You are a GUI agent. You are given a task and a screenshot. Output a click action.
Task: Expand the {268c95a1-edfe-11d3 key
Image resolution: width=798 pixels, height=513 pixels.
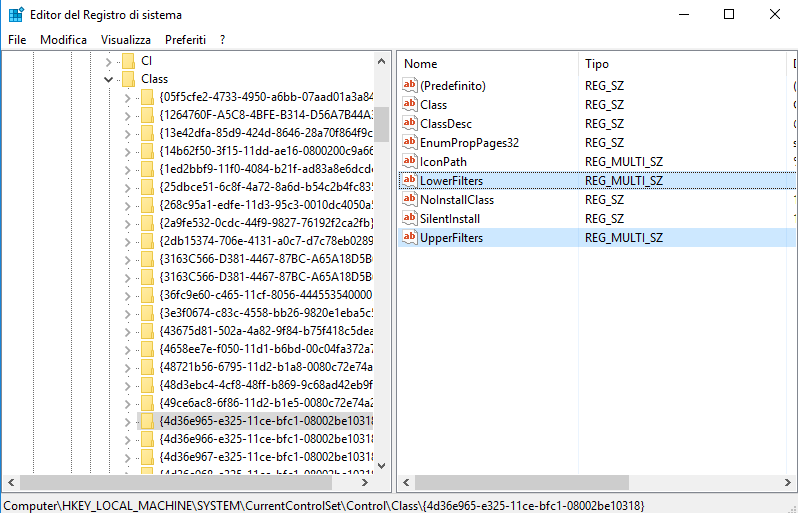coord(127,206)
